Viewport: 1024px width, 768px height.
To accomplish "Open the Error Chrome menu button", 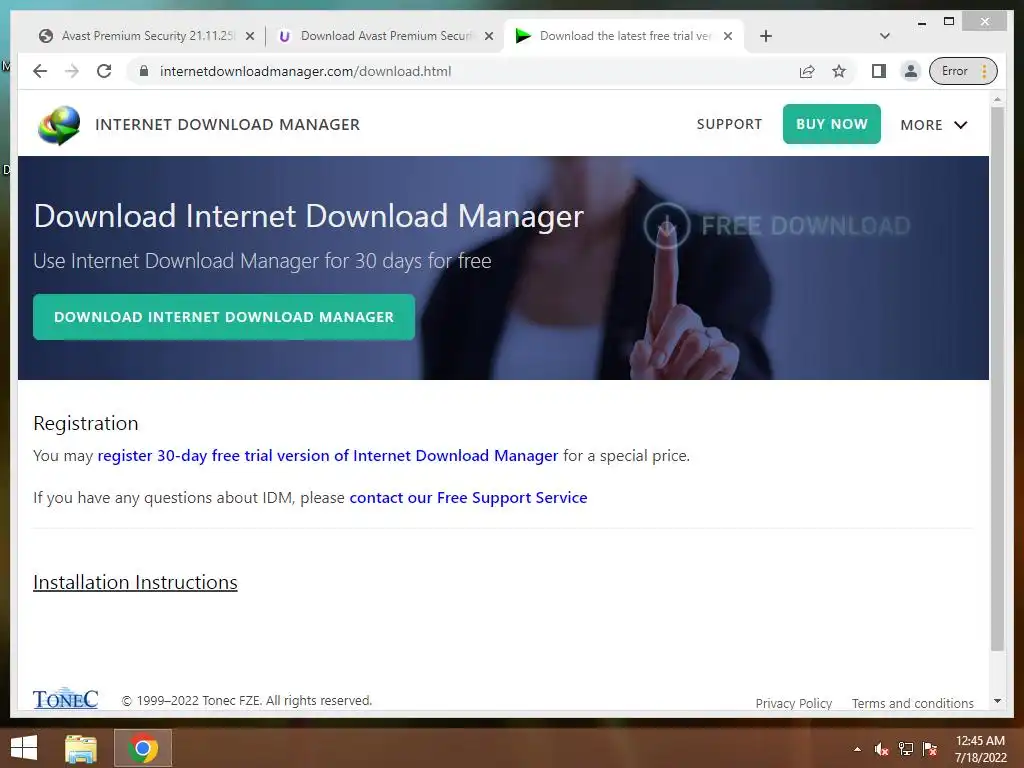I will pos(963,71).
